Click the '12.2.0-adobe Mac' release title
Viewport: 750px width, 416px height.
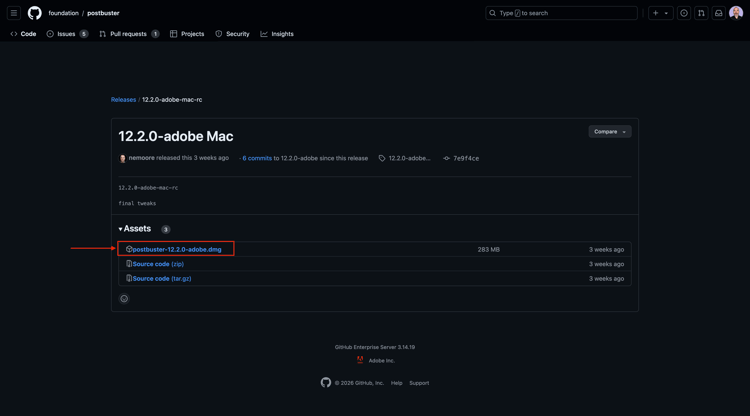click(176, 136)
